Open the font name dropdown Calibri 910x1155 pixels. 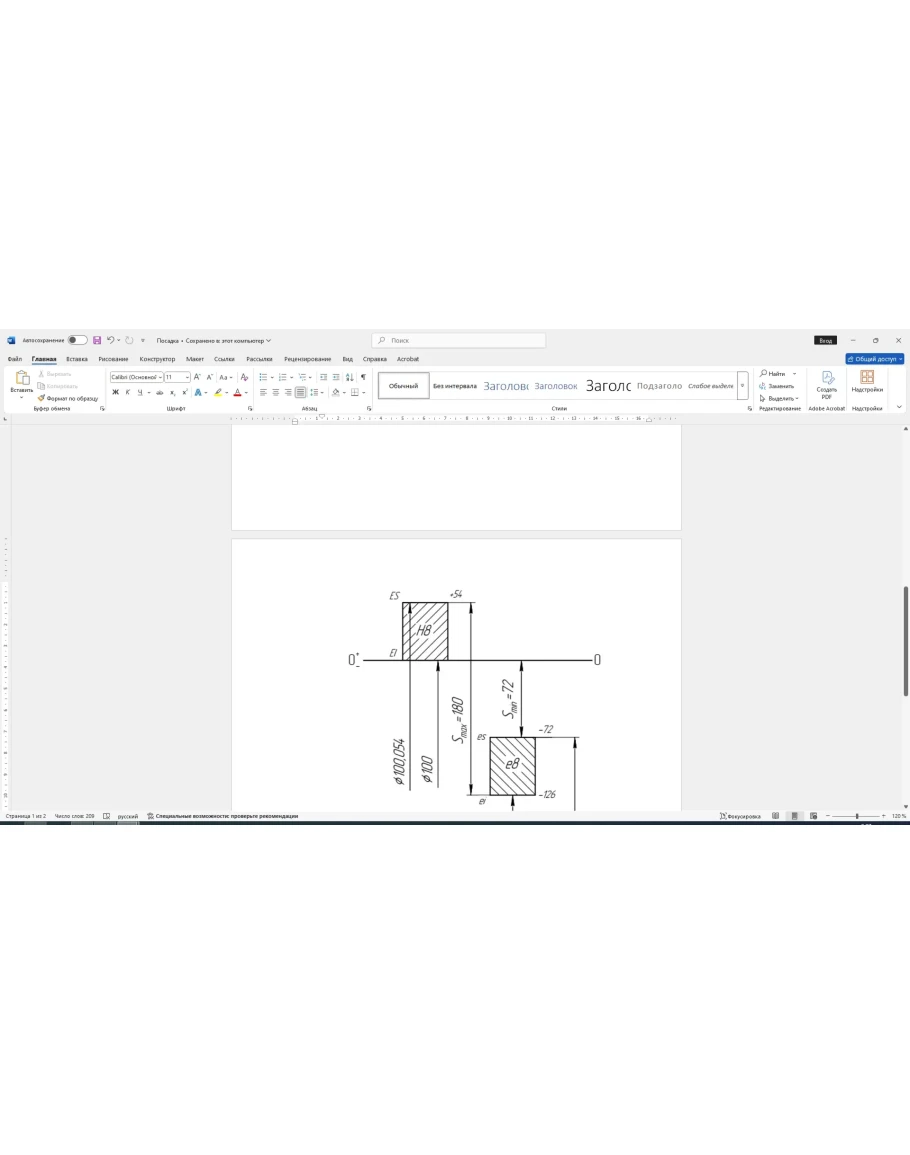tap(135, 377)
